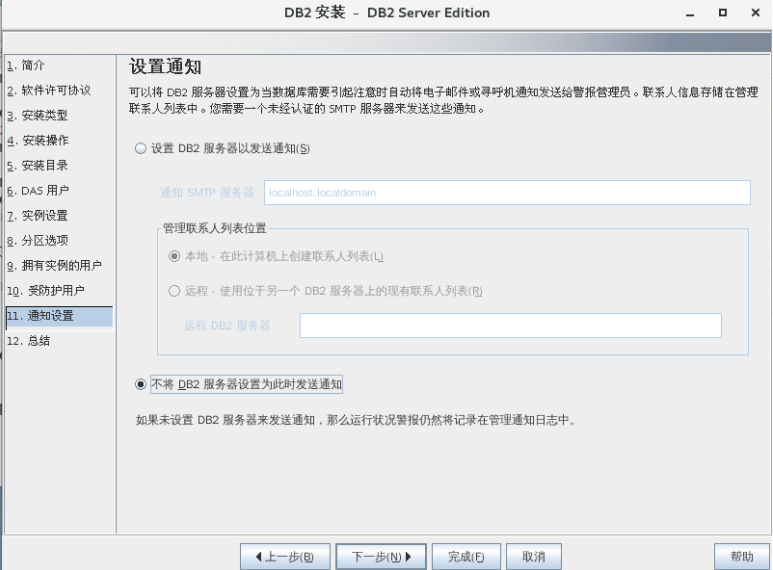The width and height of the screenshot is (773, 570).
Task: Jump to step 10 受防护用户
Action: pyautogui.click(x=45, y=291)
